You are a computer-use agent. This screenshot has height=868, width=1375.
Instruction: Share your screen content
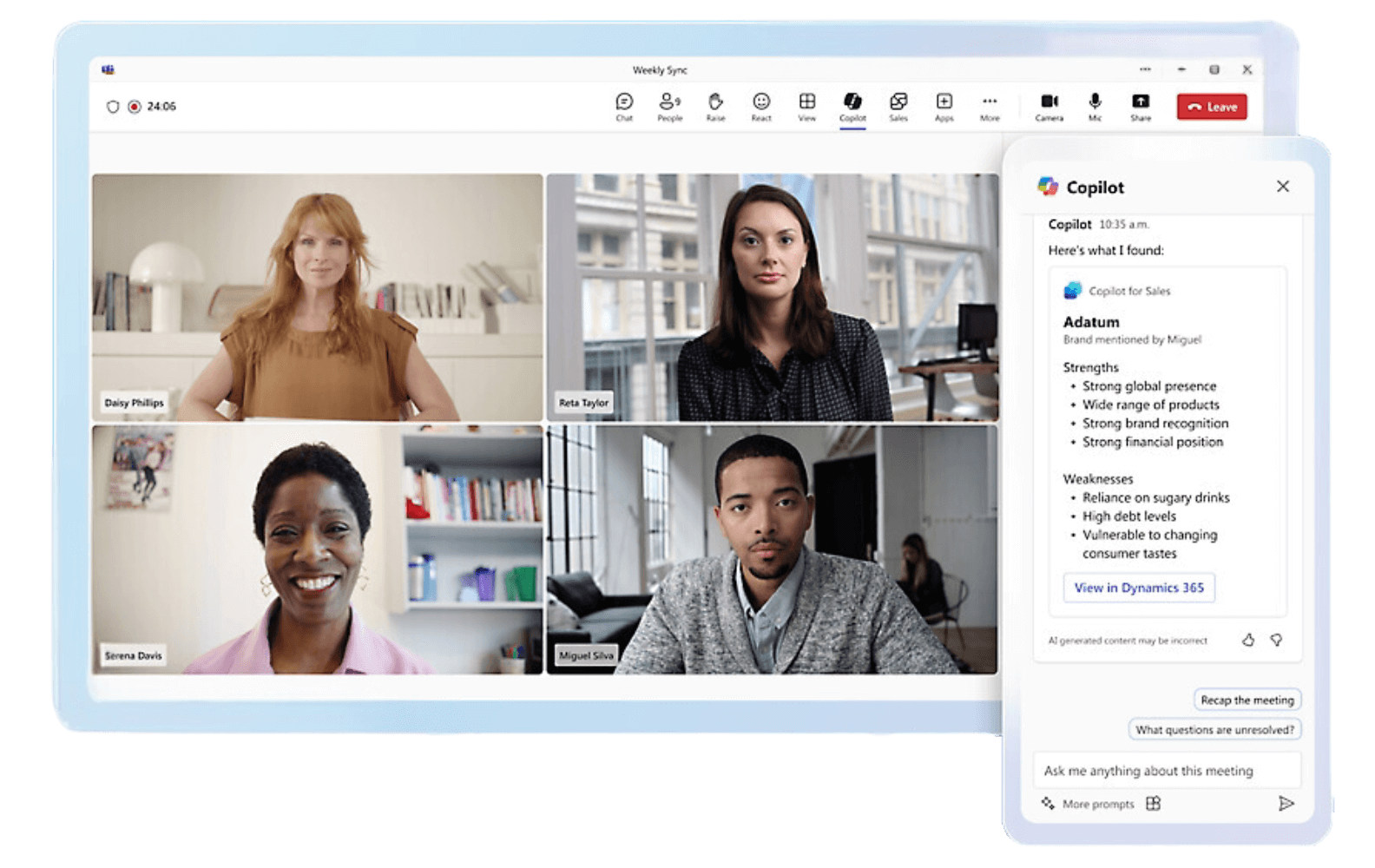point(1141,107)
